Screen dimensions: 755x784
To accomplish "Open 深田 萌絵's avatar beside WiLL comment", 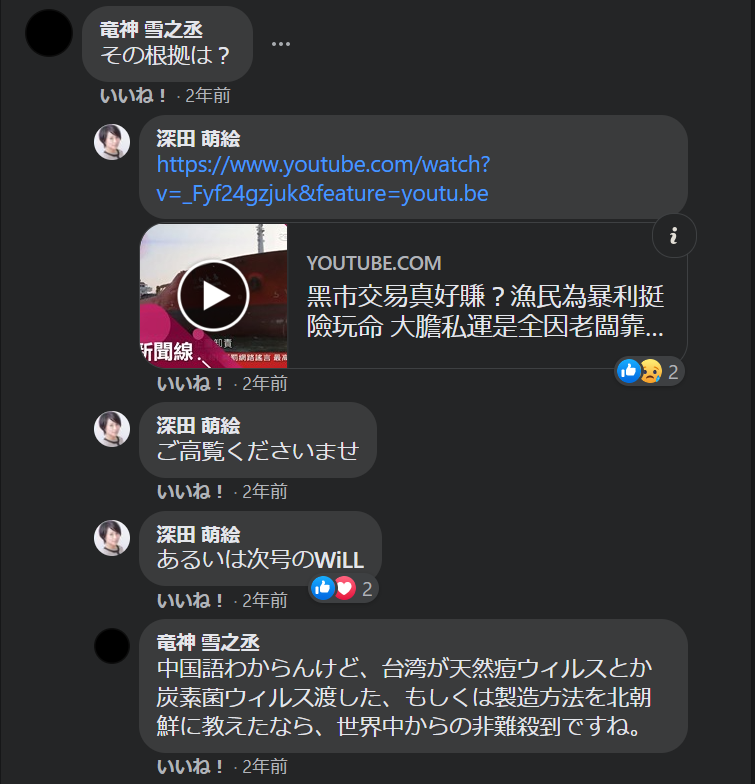I will point(112,538).
